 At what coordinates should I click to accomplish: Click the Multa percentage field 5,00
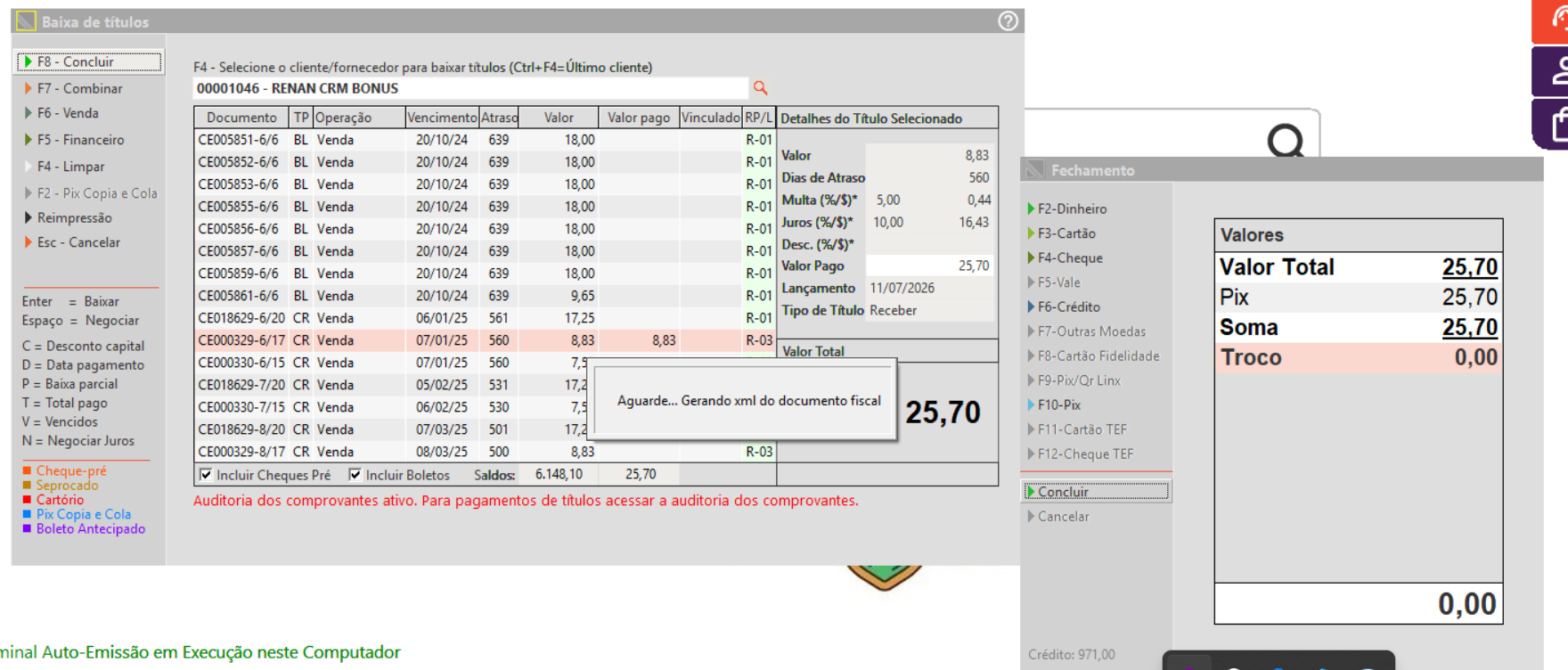[x=888, y=200]
